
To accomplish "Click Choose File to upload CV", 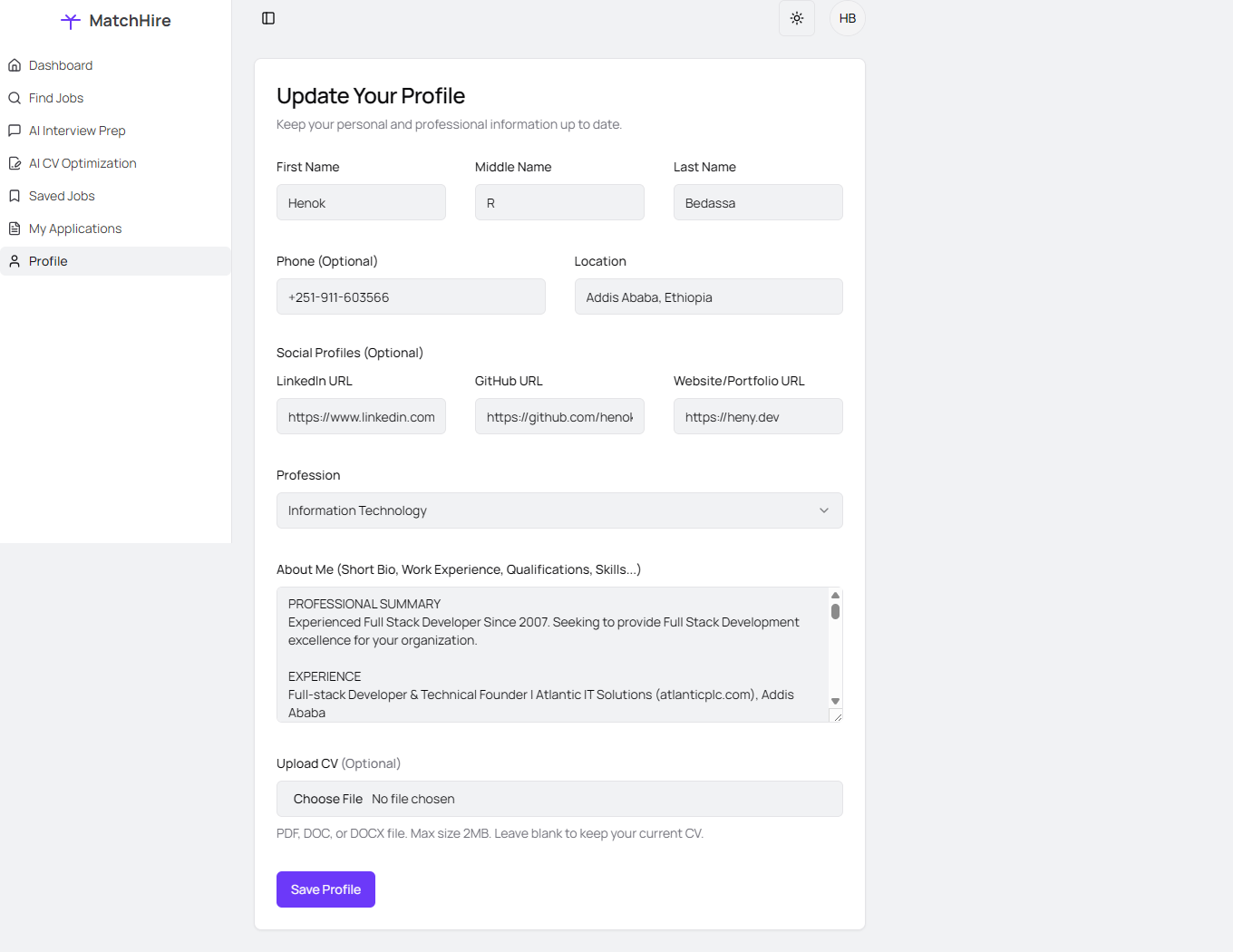I will coord(328,799).
